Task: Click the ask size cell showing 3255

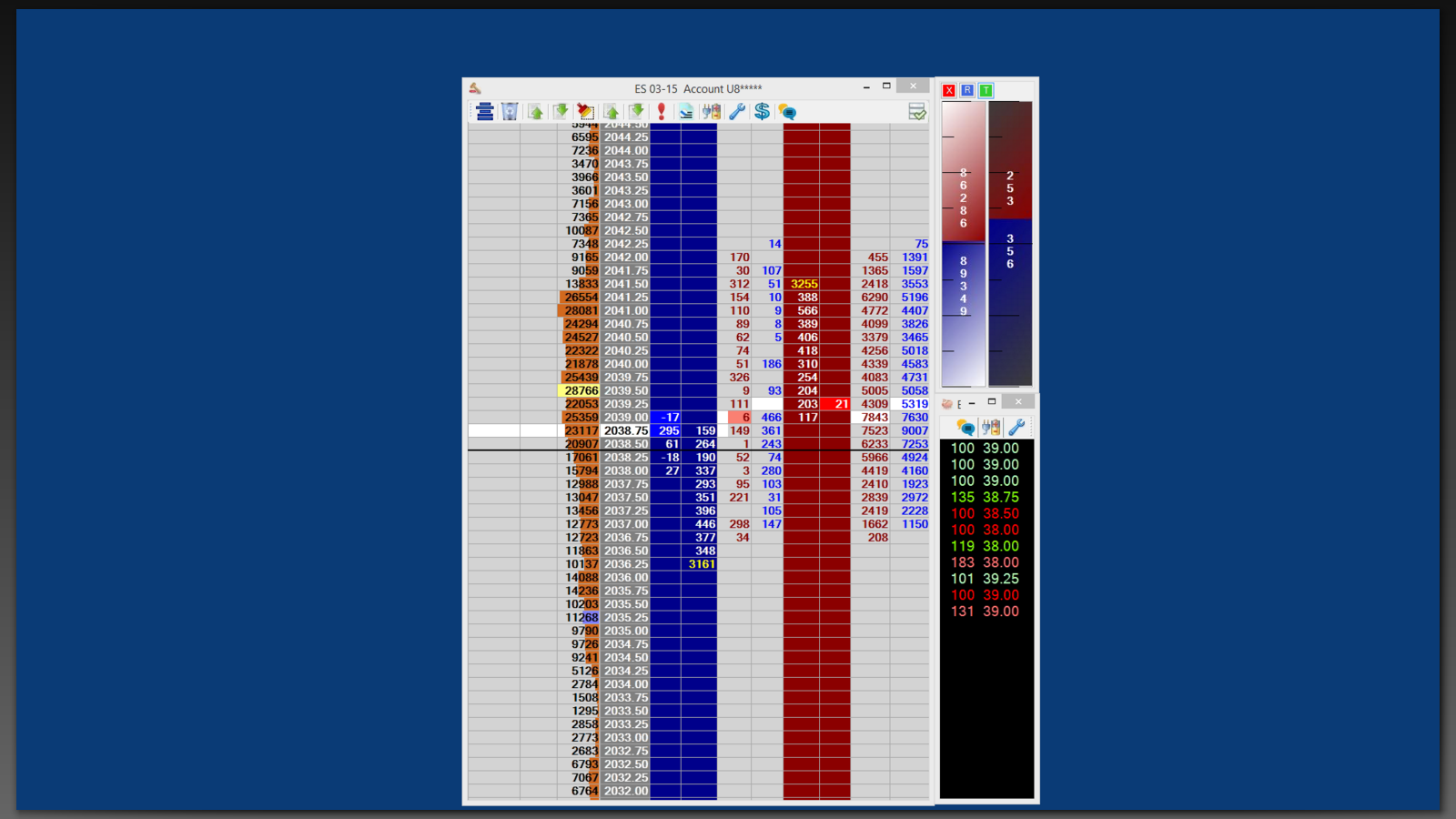Action: [802, 284]
